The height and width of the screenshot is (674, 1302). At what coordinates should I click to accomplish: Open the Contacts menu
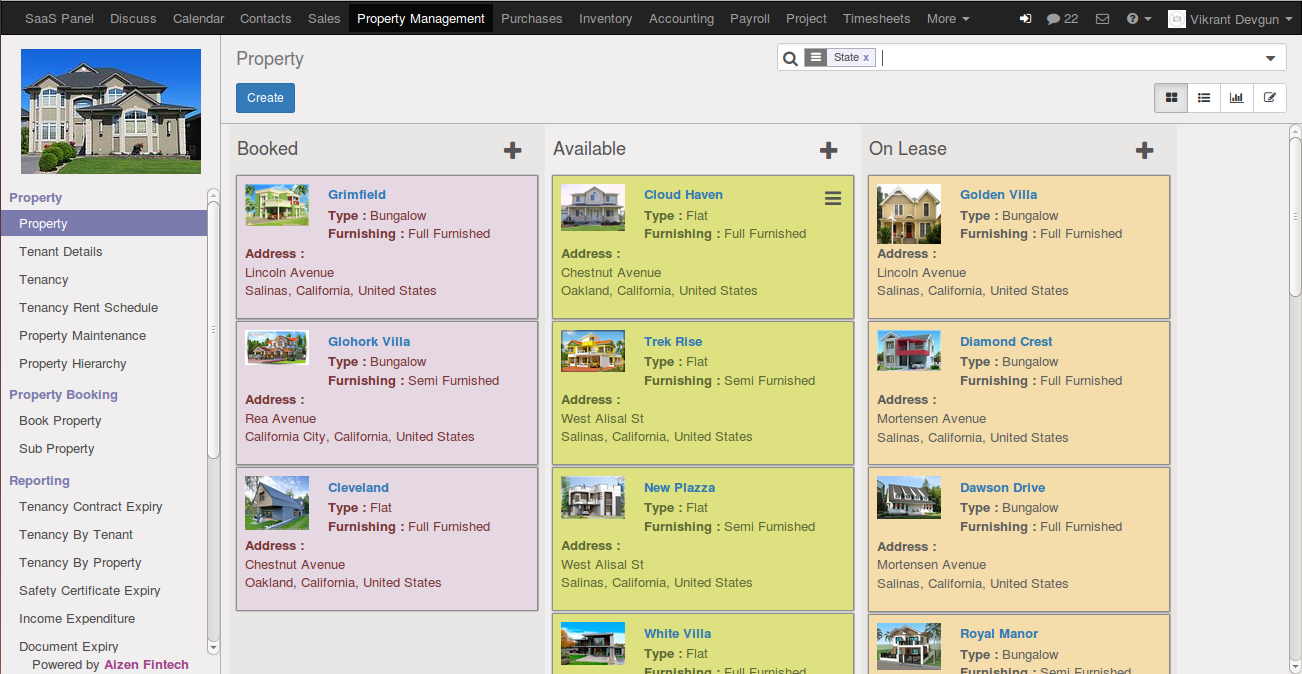(266, 19)
